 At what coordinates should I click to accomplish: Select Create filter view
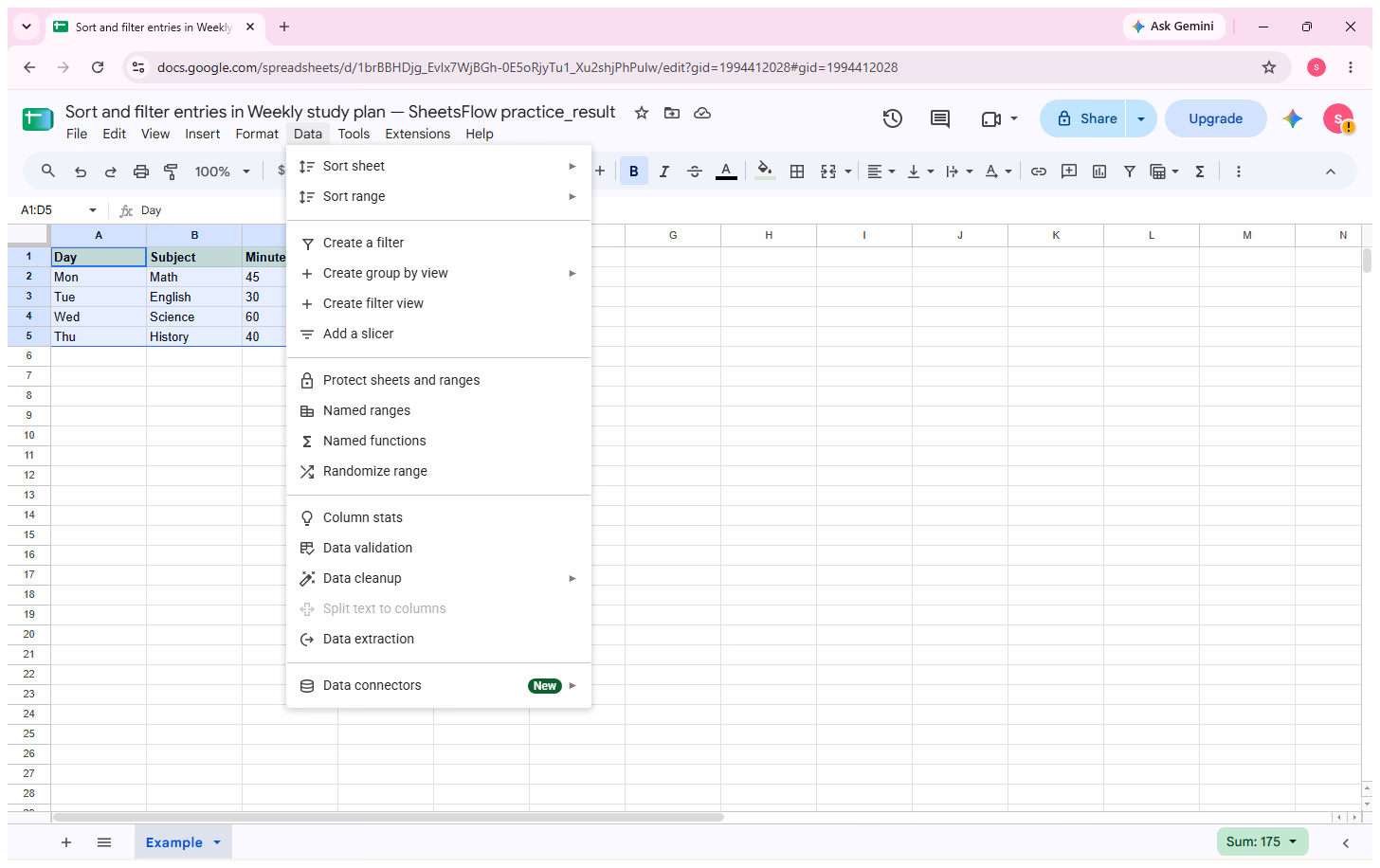[x=439, y=303]
